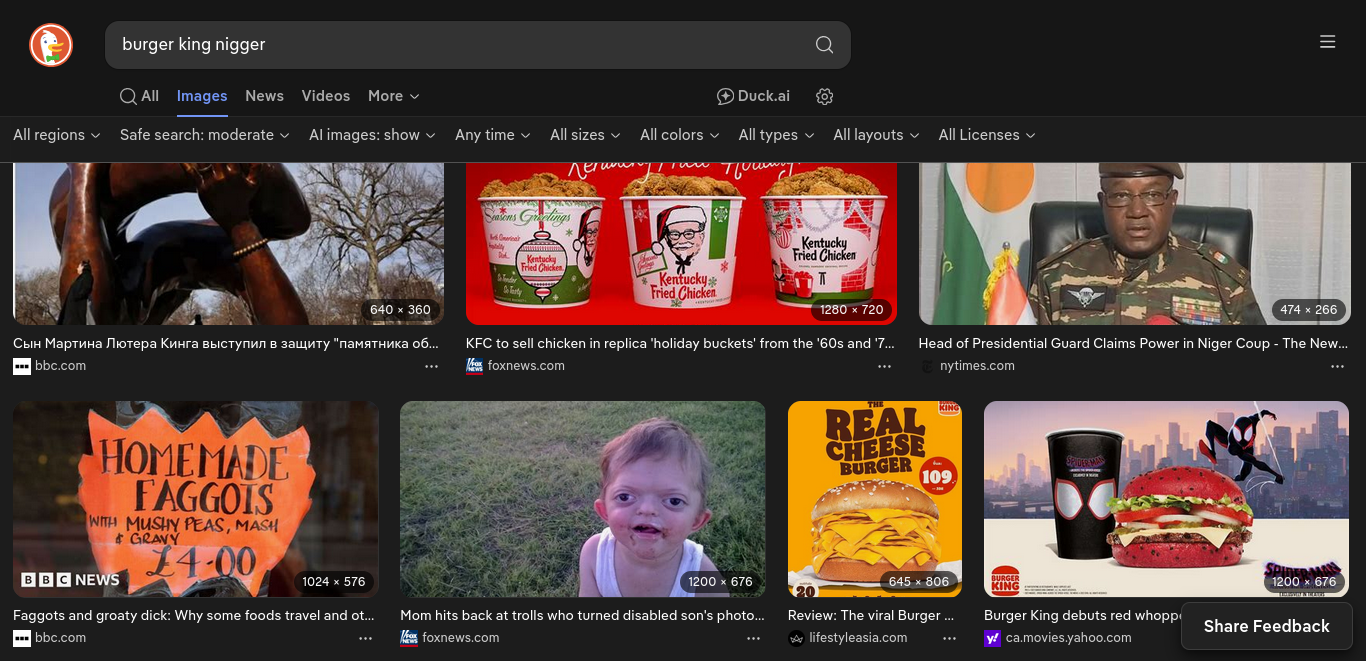Open the bronze statue thumbnail
This screenshot has width=1366, height=661.
pyautogui.click(x=228, y=244)
